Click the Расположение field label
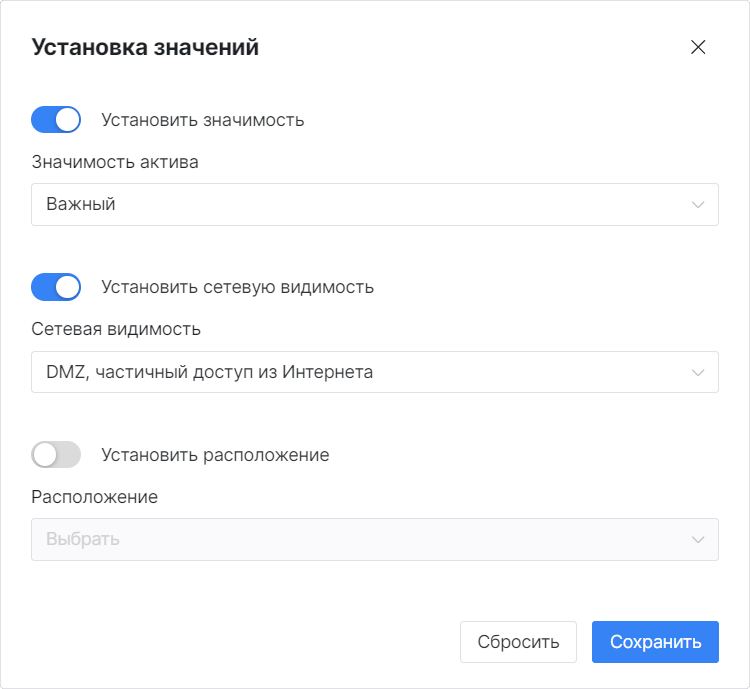The height and width of the screenshot is (689, 750). [95, 497]
